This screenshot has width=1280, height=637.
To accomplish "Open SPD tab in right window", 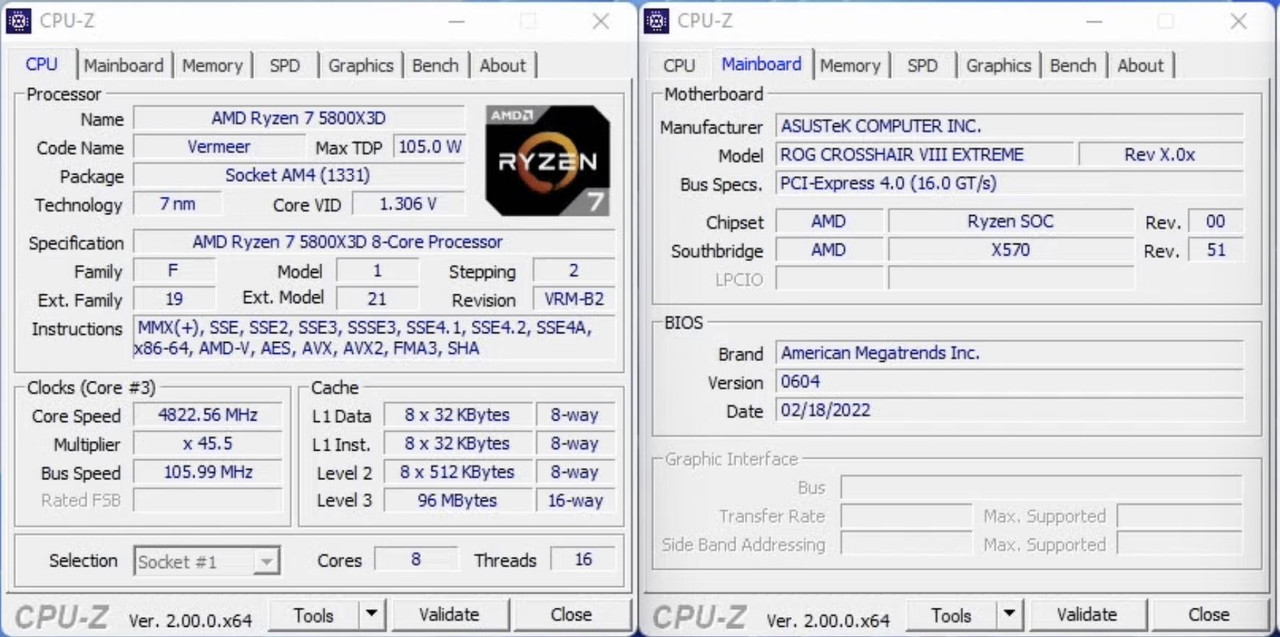I will (x=922, y=65).
